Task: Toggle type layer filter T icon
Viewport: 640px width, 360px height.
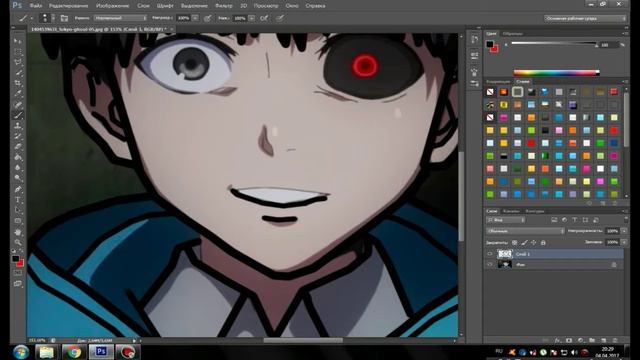Action: pos(575,220)
